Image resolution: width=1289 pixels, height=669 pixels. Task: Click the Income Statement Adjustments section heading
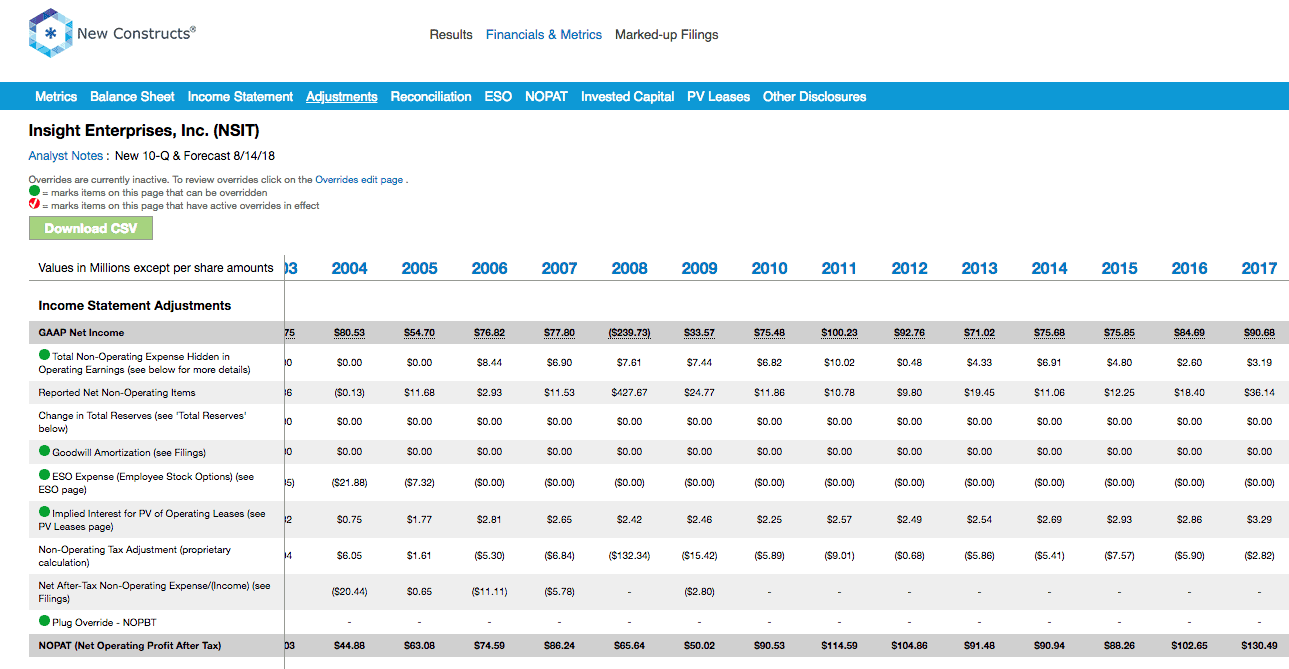pos(135,306)
